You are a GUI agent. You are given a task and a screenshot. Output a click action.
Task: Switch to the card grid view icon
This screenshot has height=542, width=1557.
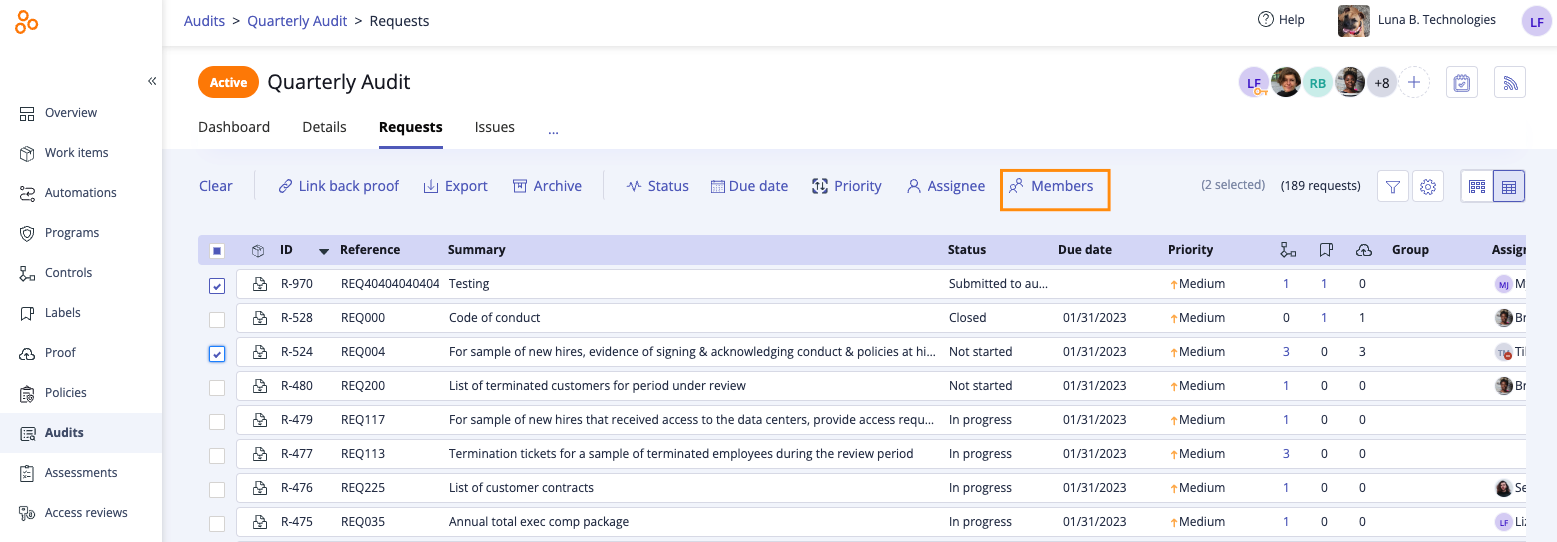[1476, 186]
